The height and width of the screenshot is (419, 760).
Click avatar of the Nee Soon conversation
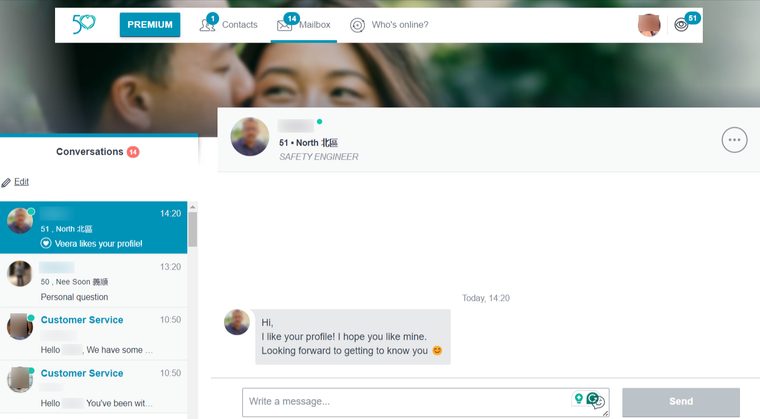click(x=20, y=274)
